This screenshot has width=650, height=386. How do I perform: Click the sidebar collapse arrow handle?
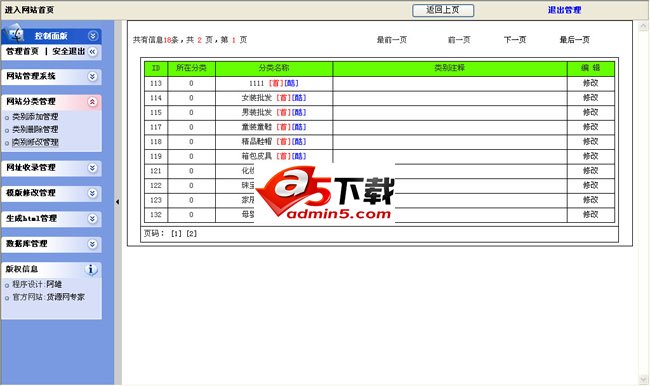[118, 202]
